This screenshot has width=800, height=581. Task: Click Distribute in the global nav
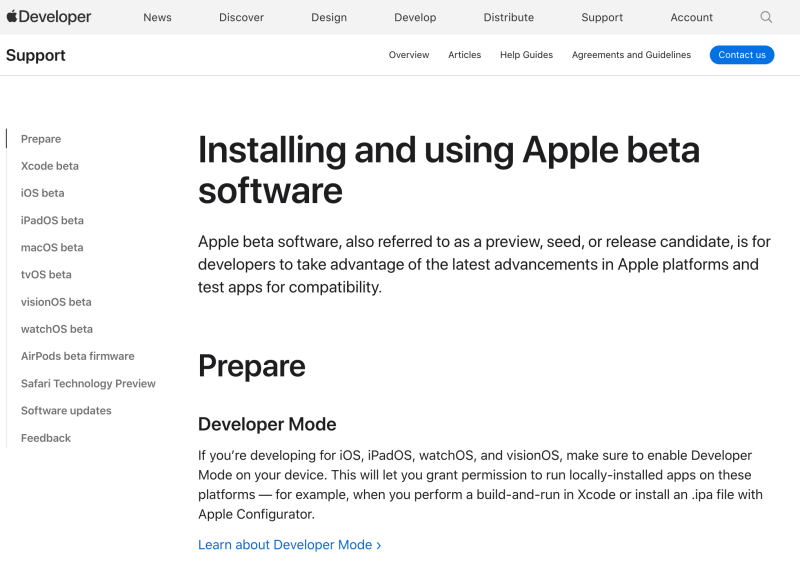coord(509,17)
